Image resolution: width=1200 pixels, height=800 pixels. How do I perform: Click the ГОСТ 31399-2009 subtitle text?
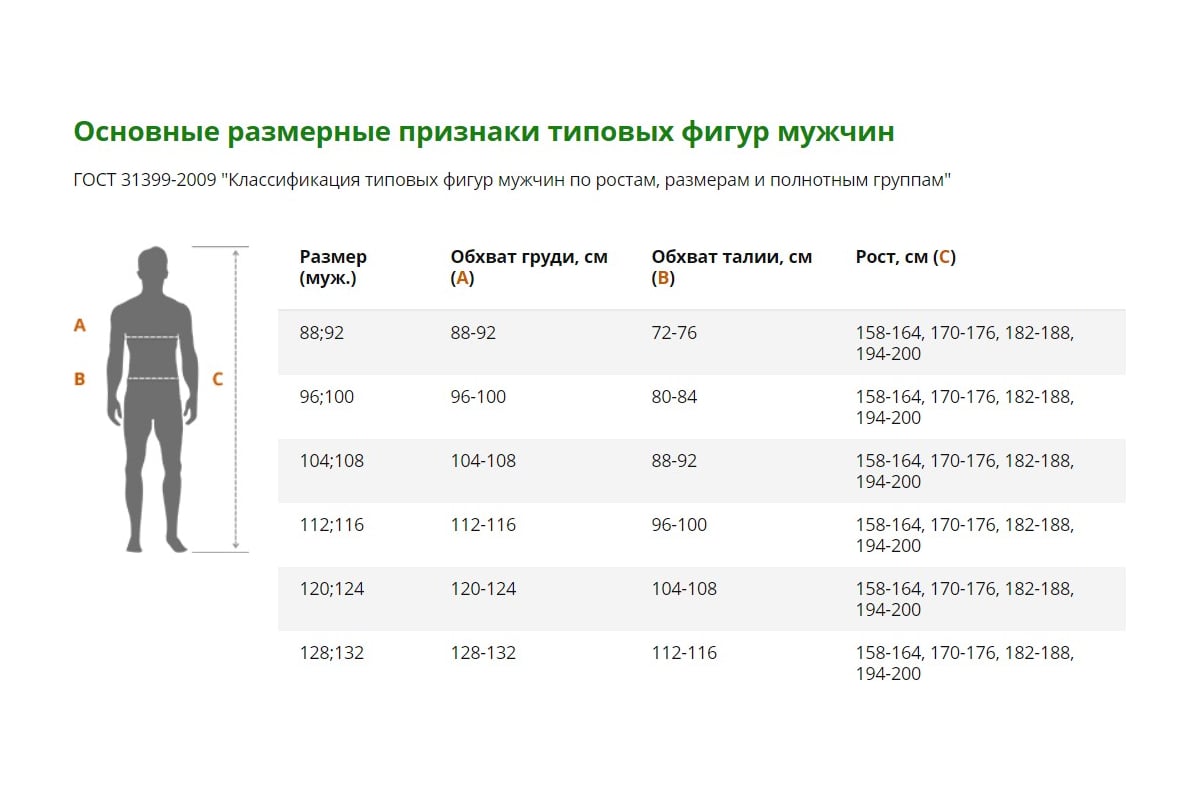pos(511,181)
